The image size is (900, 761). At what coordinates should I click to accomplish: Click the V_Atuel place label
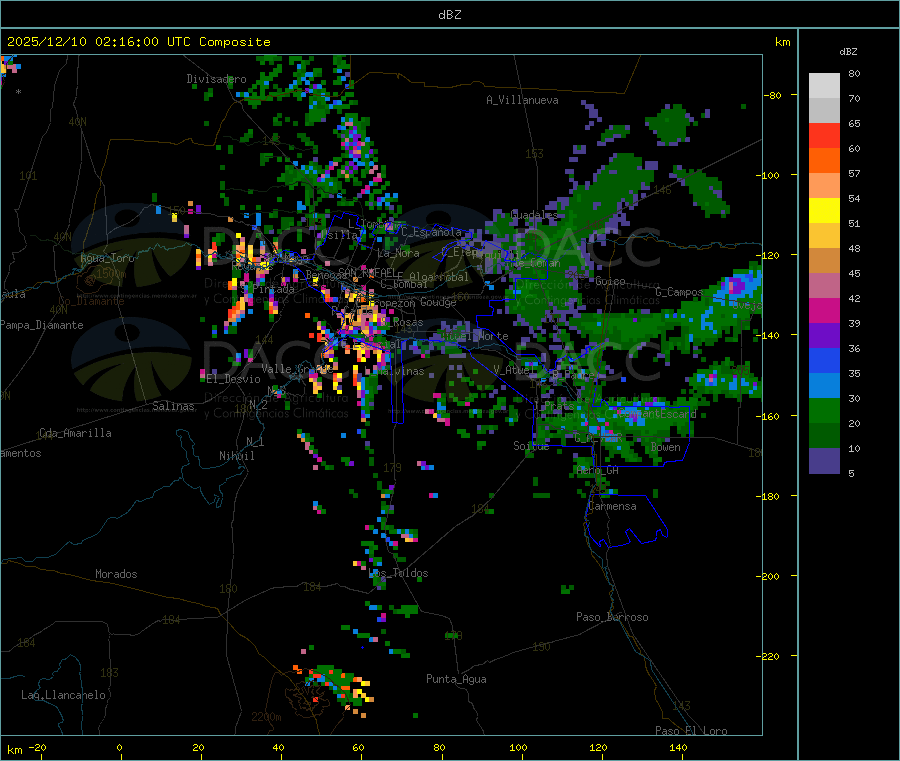coord(512,370)
